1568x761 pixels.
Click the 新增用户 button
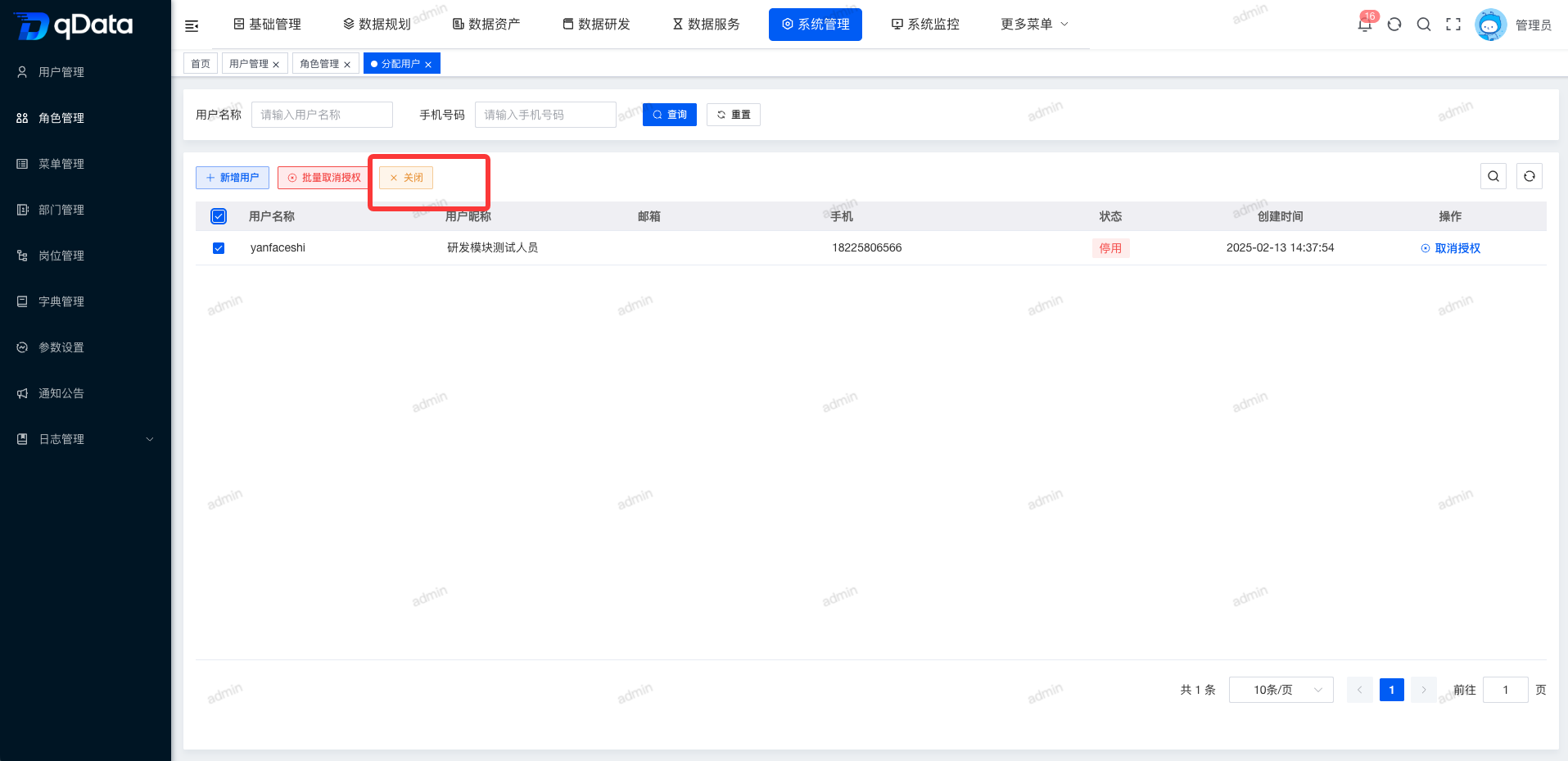(x=233, y=178)
